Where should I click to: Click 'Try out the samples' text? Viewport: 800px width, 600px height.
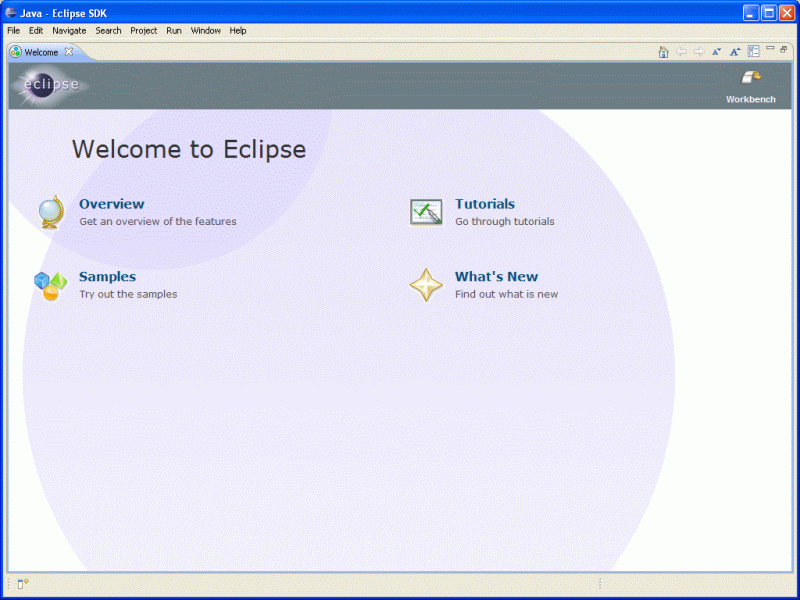click(128, 294)
